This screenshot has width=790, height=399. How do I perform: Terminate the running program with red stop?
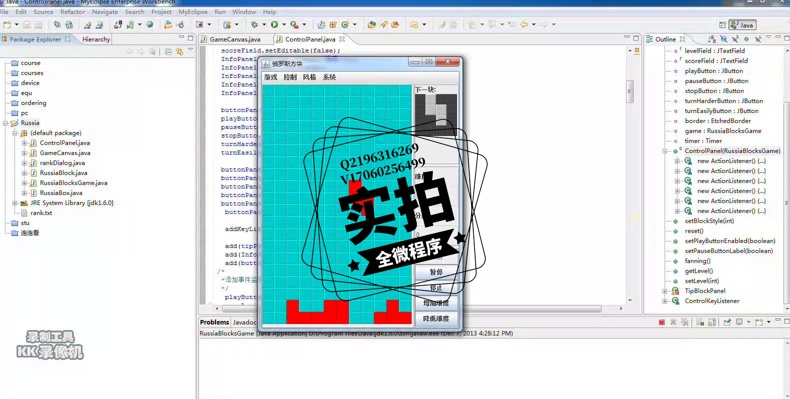662,322
